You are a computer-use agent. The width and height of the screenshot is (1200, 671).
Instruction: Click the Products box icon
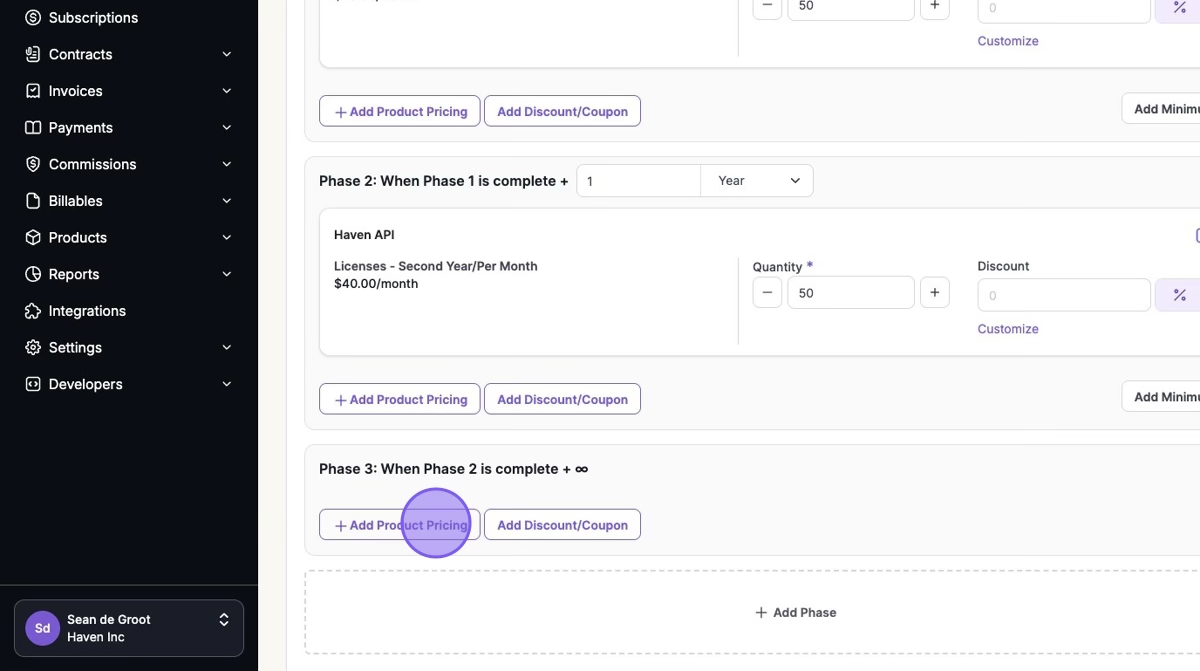[33, 238]
